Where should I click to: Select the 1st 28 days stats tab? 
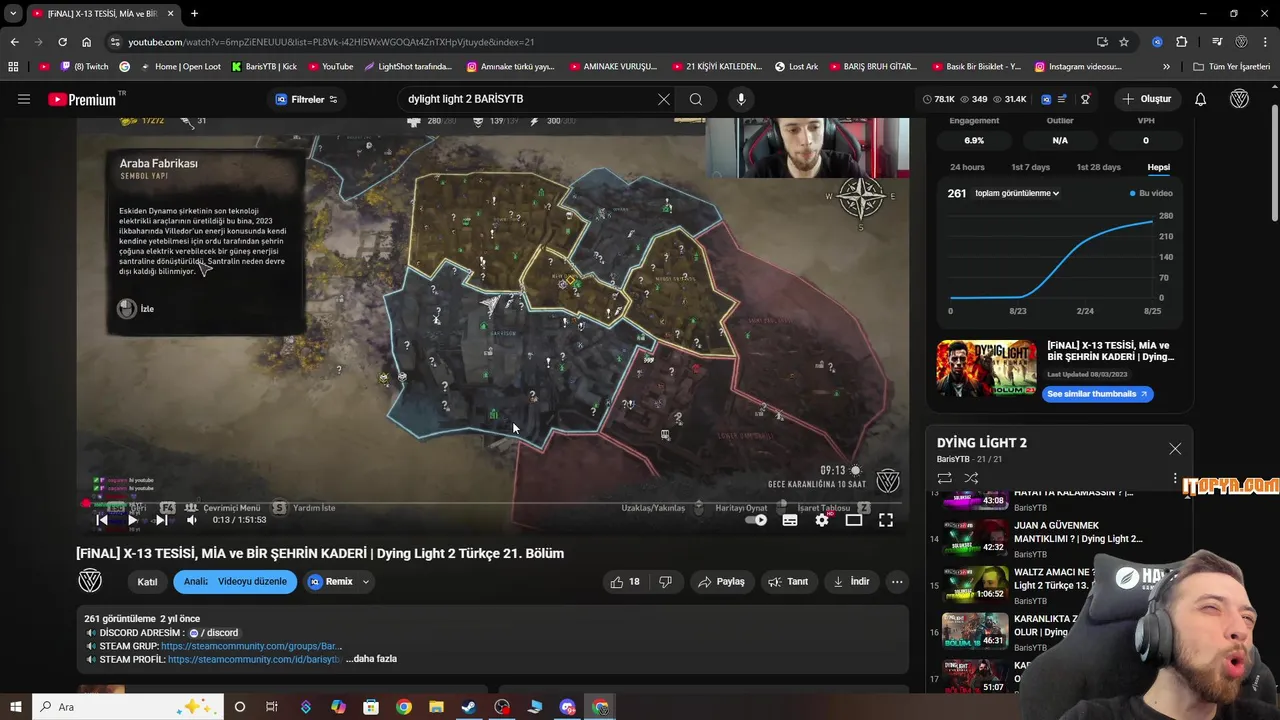click(x=1098, y=167)
